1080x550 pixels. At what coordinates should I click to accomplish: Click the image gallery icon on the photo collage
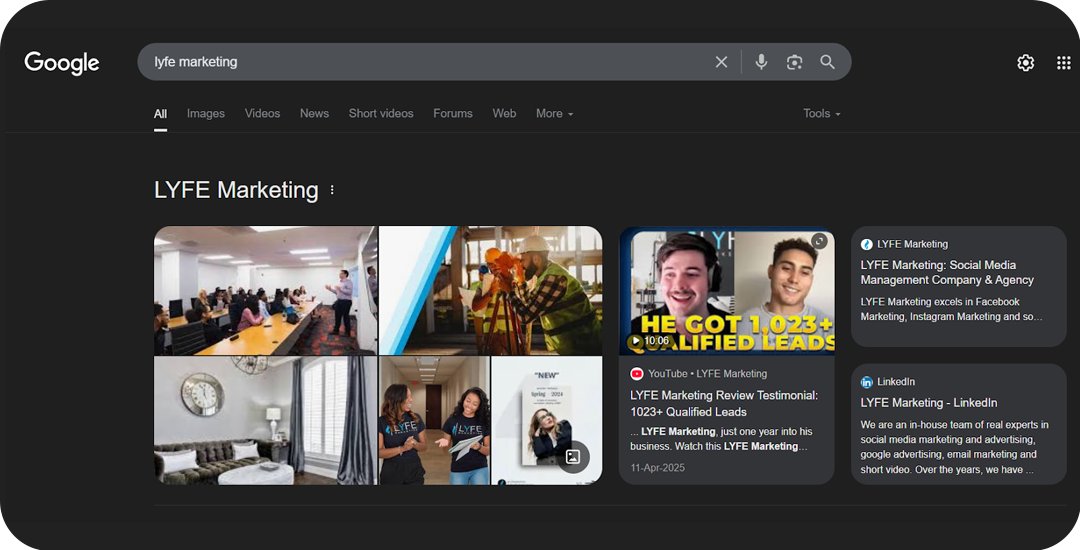pyautogui.click(x=572, y=456)
